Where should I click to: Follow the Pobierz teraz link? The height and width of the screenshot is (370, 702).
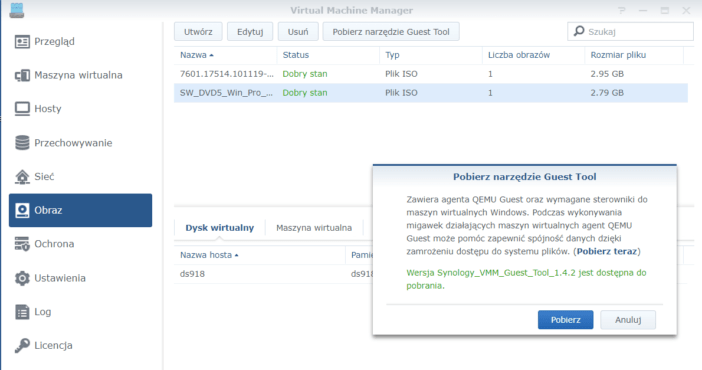(x=607, y=251)
